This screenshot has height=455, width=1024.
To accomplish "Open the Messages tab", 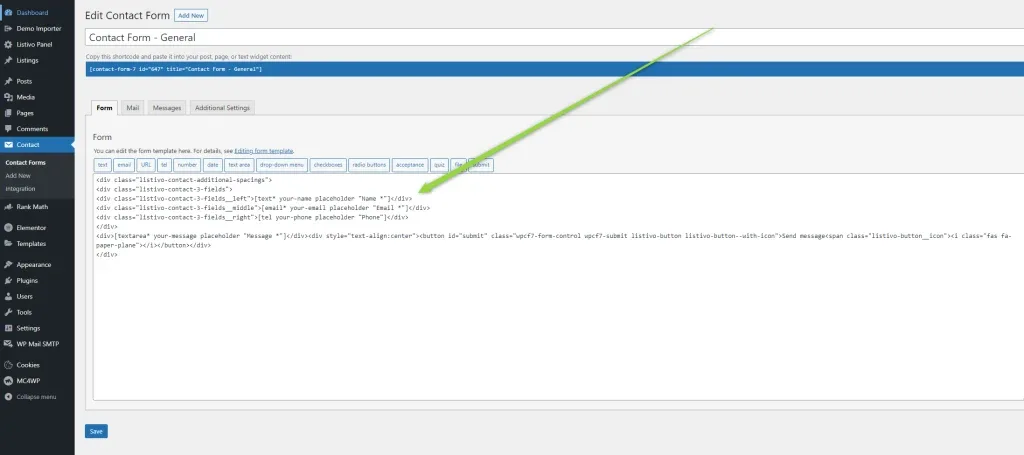I will pos(167,108).
